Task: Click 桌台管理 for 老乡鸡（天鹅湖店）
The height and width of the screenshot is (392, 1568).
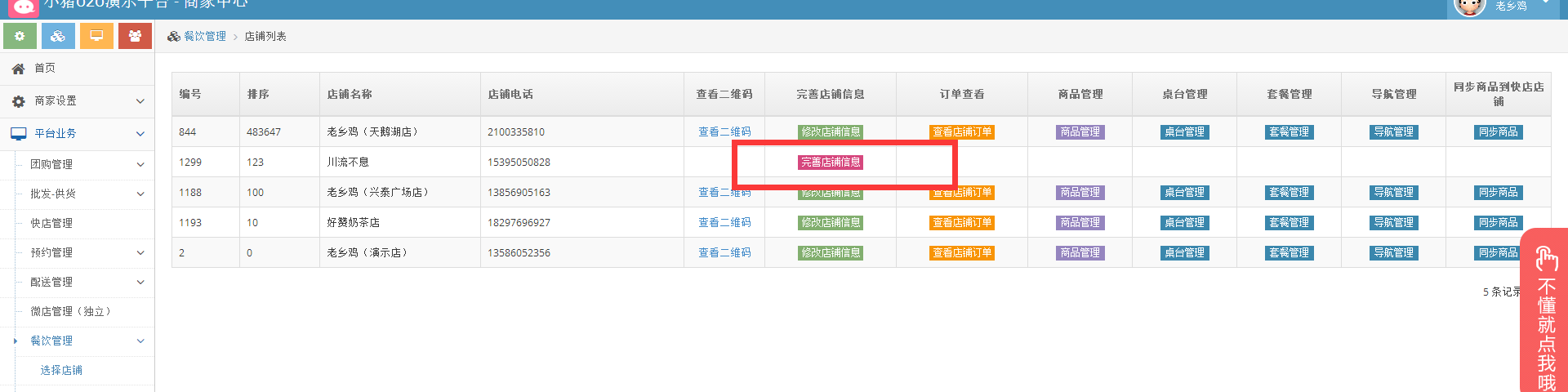Action: (x=1185, y=132)
